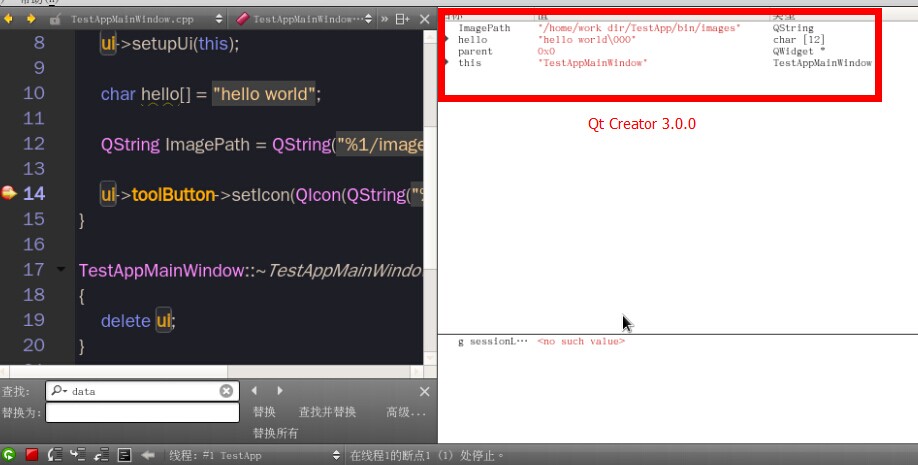This screenshot has height=465, width=918.
Task: Click the Step Over debug icon
Action: 56,455
